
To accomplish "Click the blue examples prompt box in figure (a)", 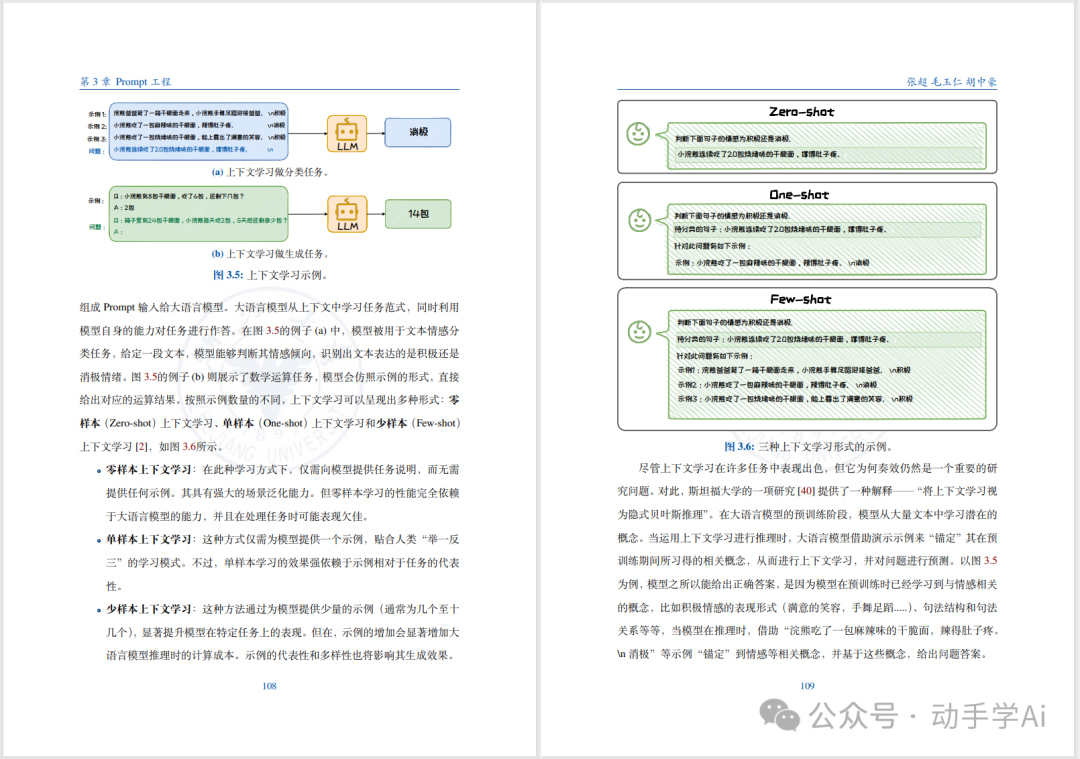I will 198,132.
